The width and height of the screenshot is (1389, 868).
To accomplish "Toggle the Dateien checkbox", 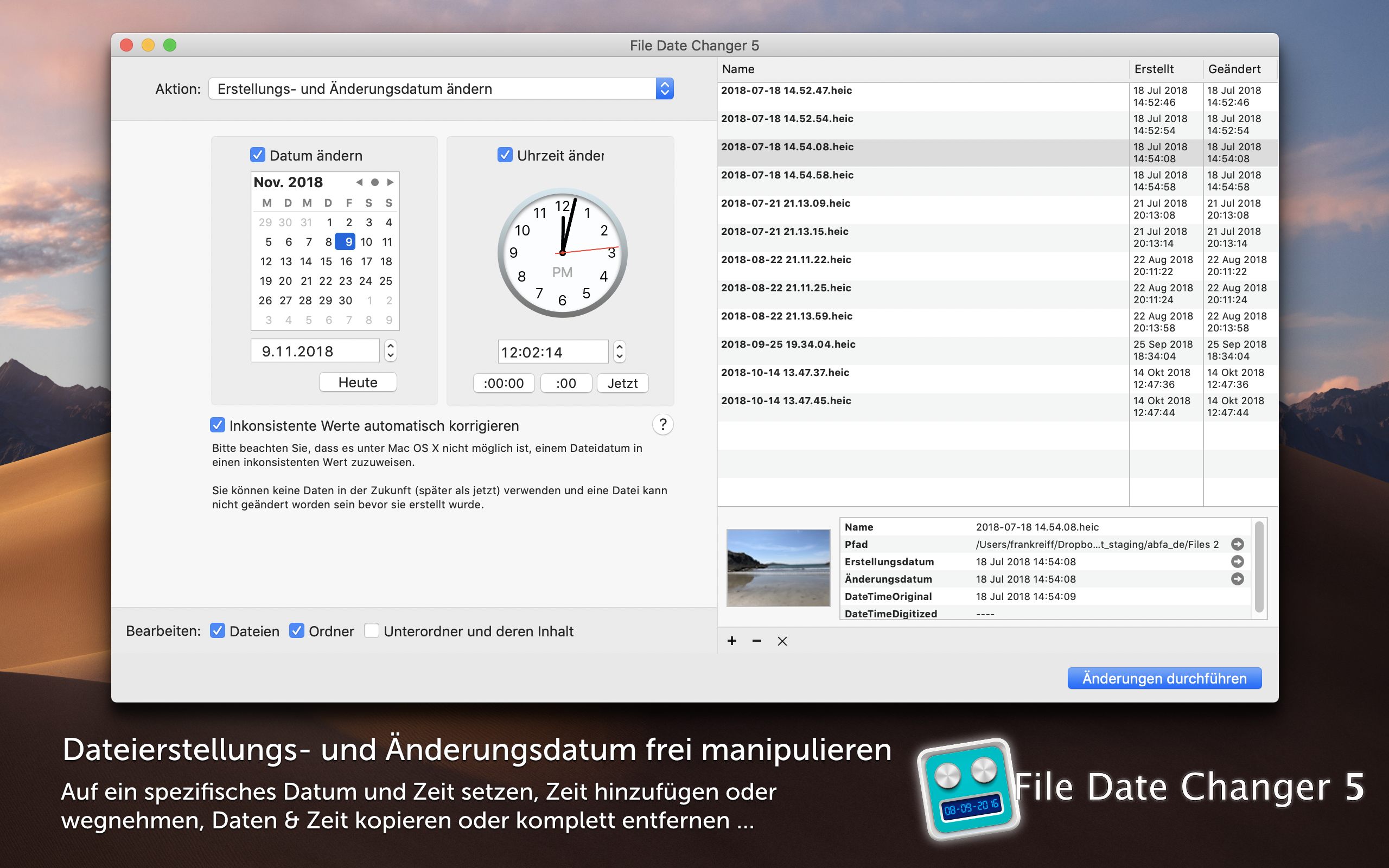I will click(218, 630).
